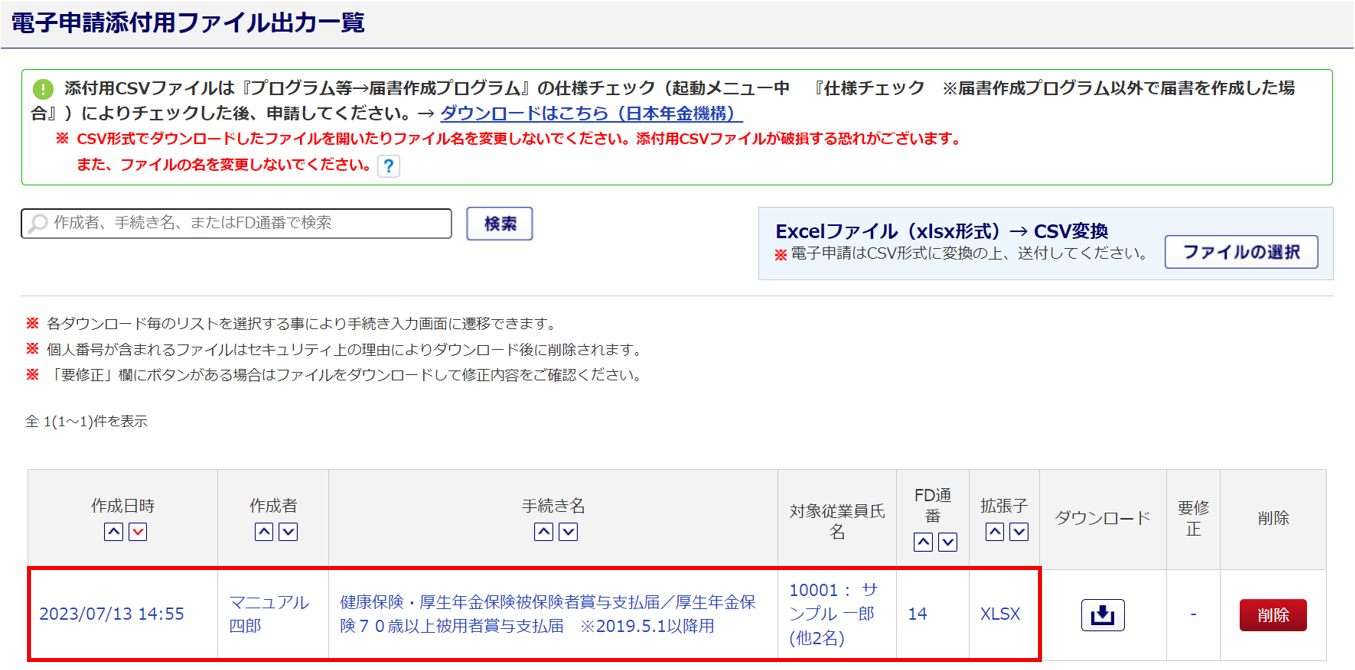Screen dimensions: 1355x670
Task: Sort 手続き名 column descending
Action: pyautogui.click(x=568, y=532)
